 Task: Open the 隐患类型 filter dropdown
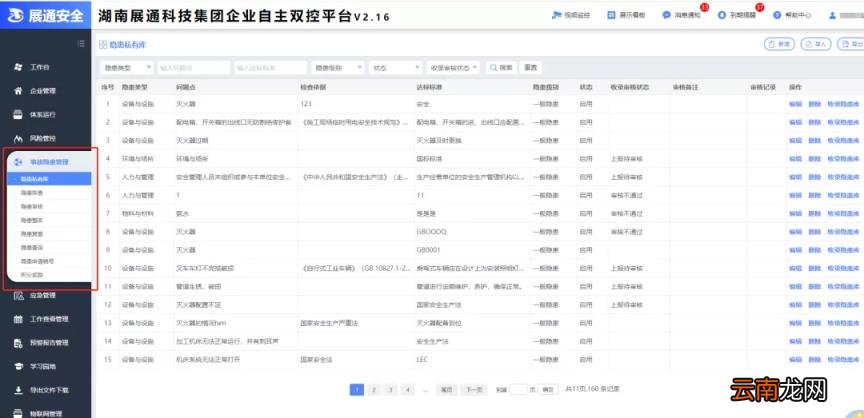[126, 68]
